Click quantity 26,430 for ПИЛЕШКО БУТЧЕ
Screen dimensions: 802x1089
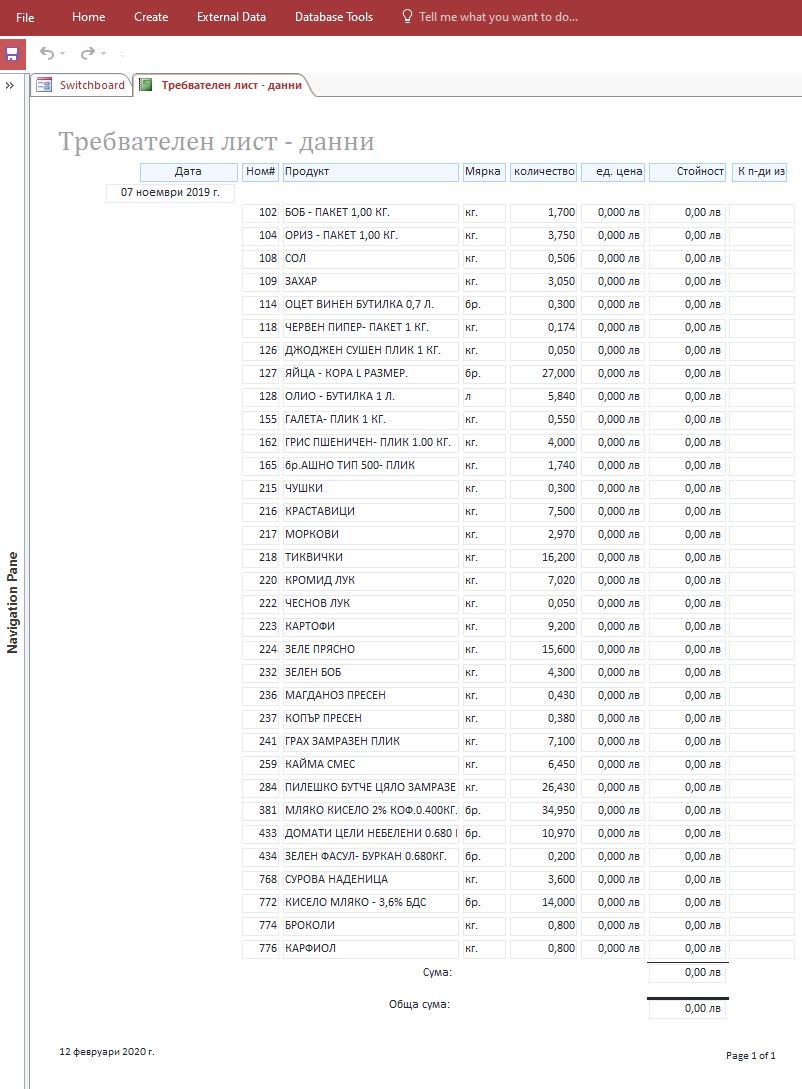tap(544, 787)
